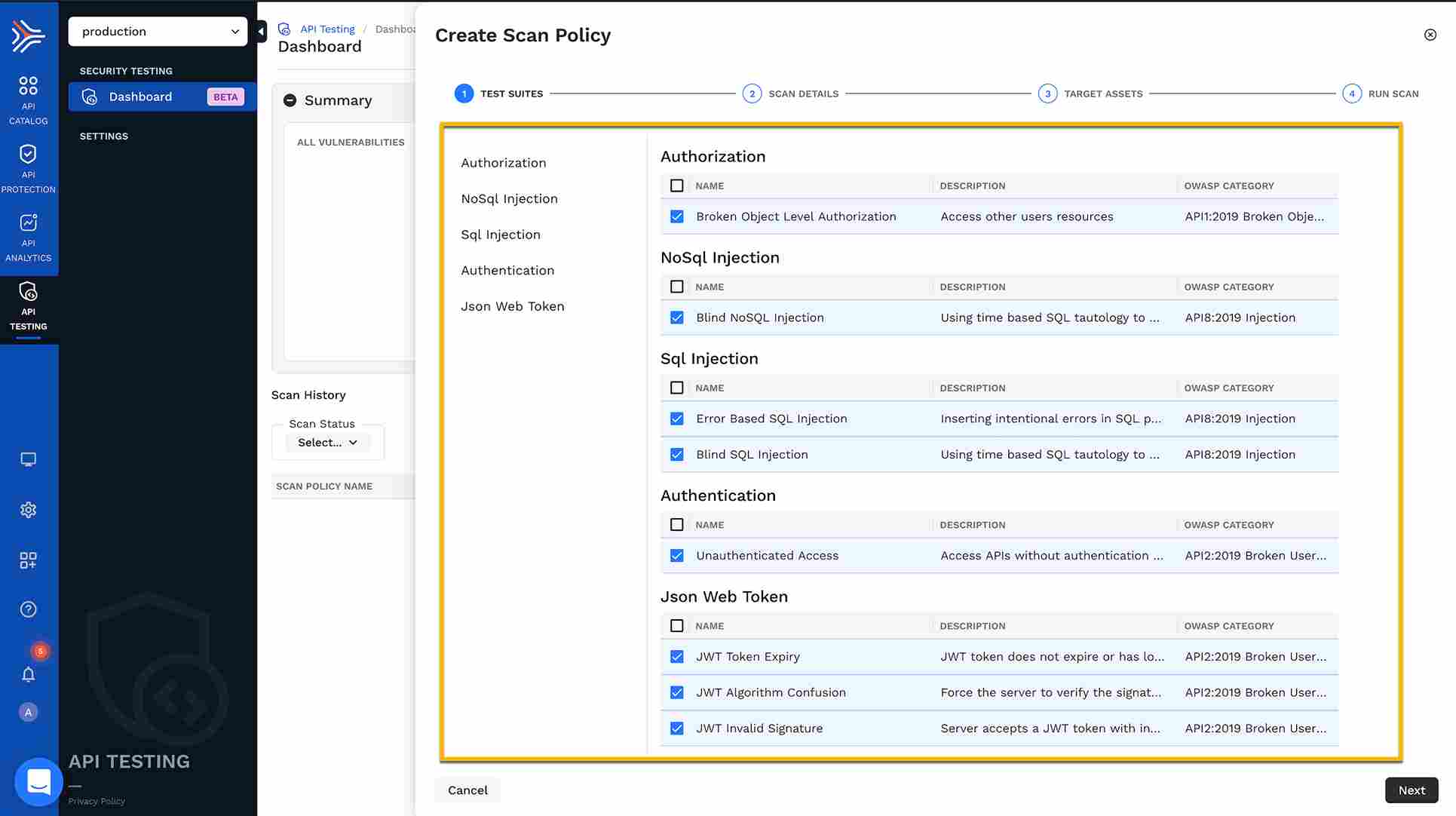The height and width of the screenshot is (816, 1456).
Task: Uncheck JWT Algorithm Confusion checkbox
Action: click(677, 692)
